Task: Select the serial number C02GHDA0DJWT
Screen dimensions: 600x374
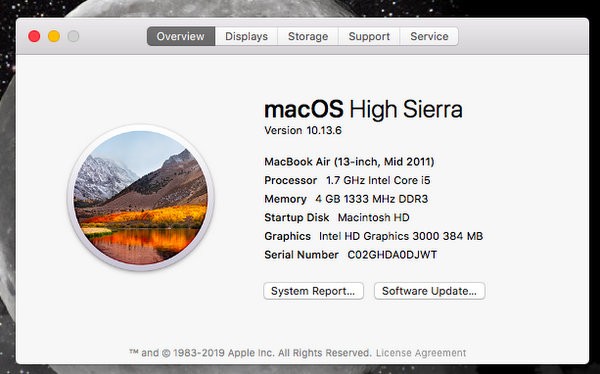Action: click(392, 255)
